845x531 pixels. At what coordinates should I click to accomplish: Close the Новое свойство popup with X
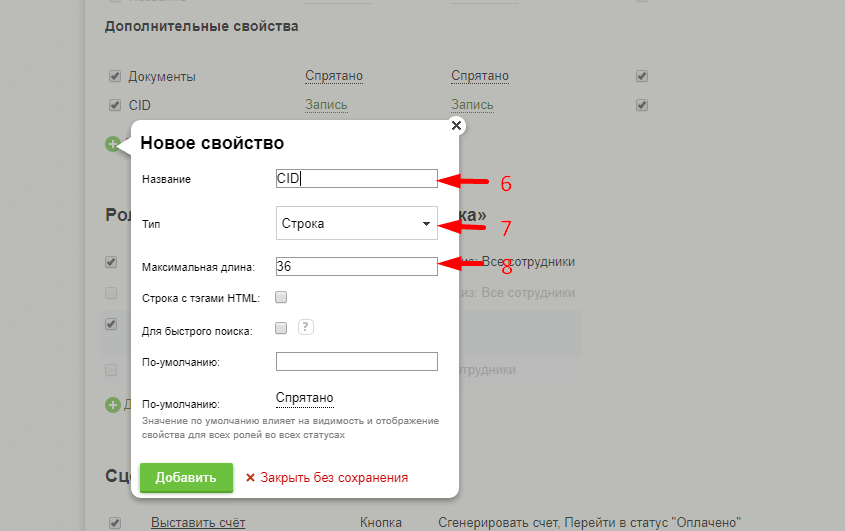pos(456,126)
